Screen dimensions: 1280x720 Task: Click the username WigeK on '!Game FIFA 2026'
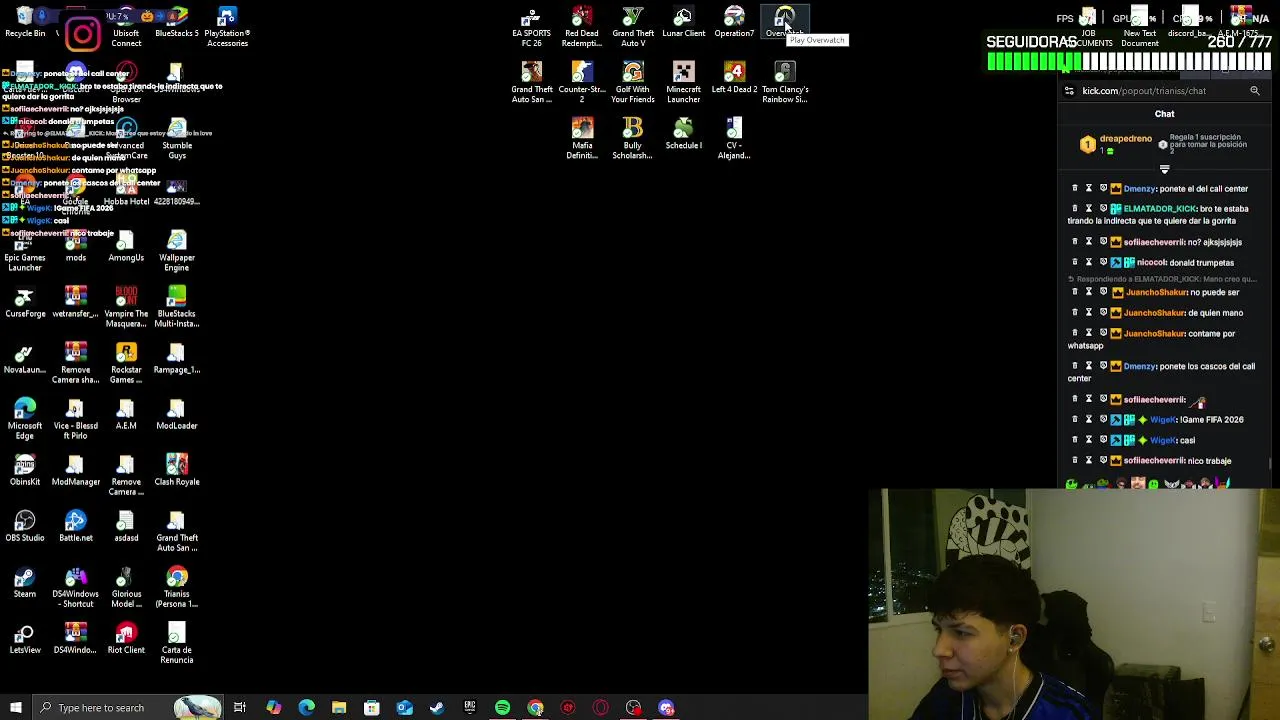pos(1163,420)
